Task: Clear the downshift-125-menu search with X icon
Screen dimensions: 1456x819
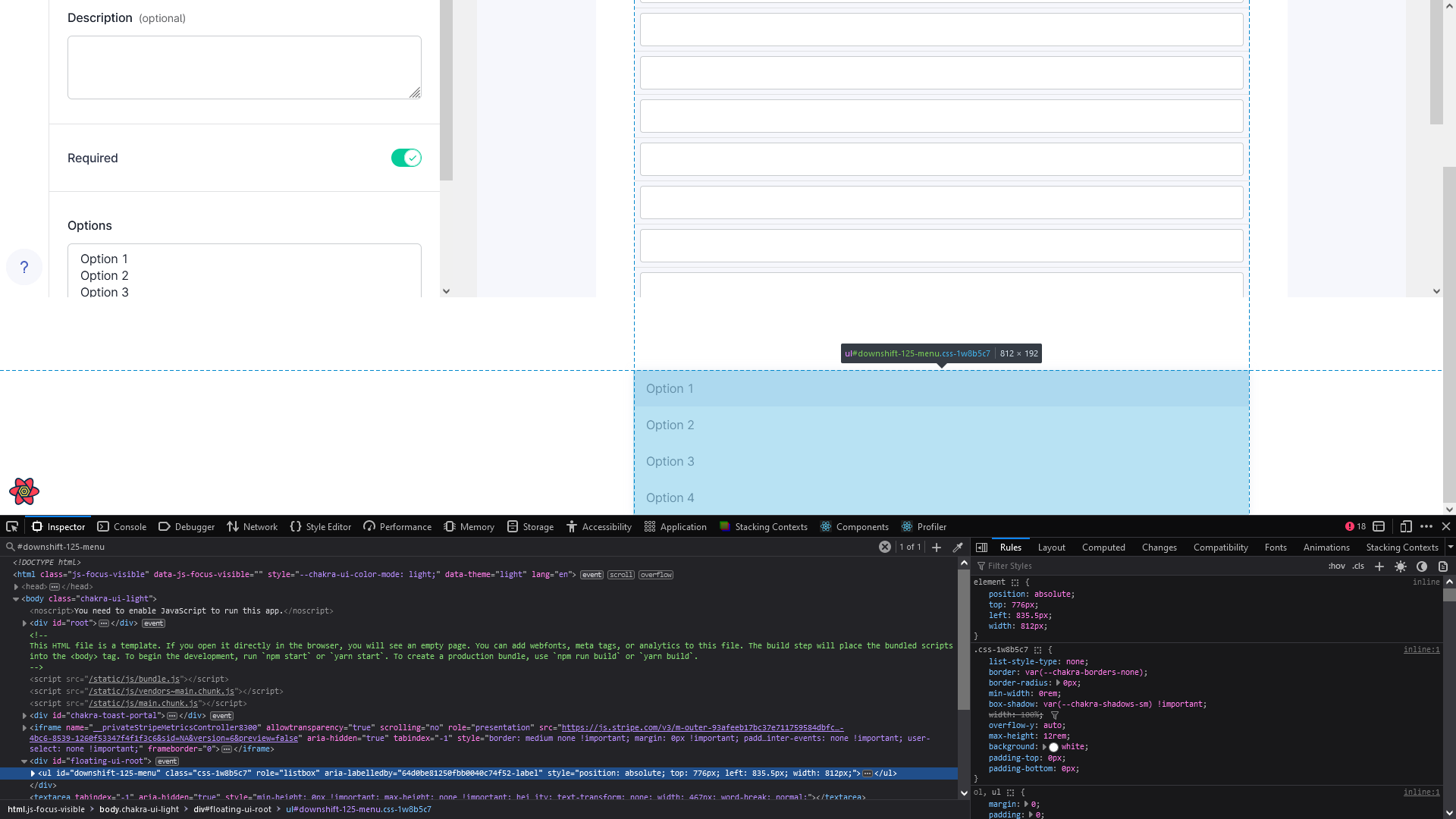Action: [885, 546]
